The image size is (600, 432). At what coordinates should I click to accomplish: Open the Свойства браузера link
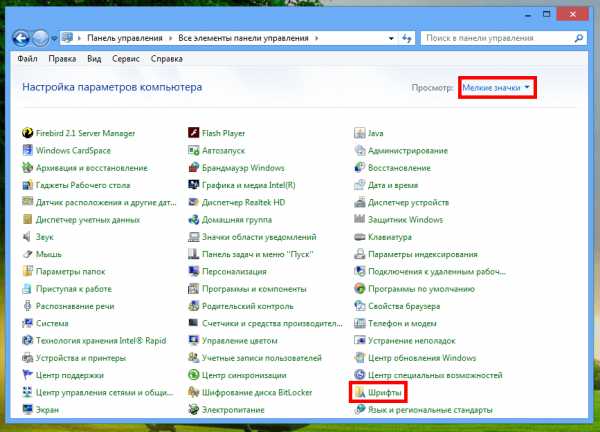(x=404, y=306)
